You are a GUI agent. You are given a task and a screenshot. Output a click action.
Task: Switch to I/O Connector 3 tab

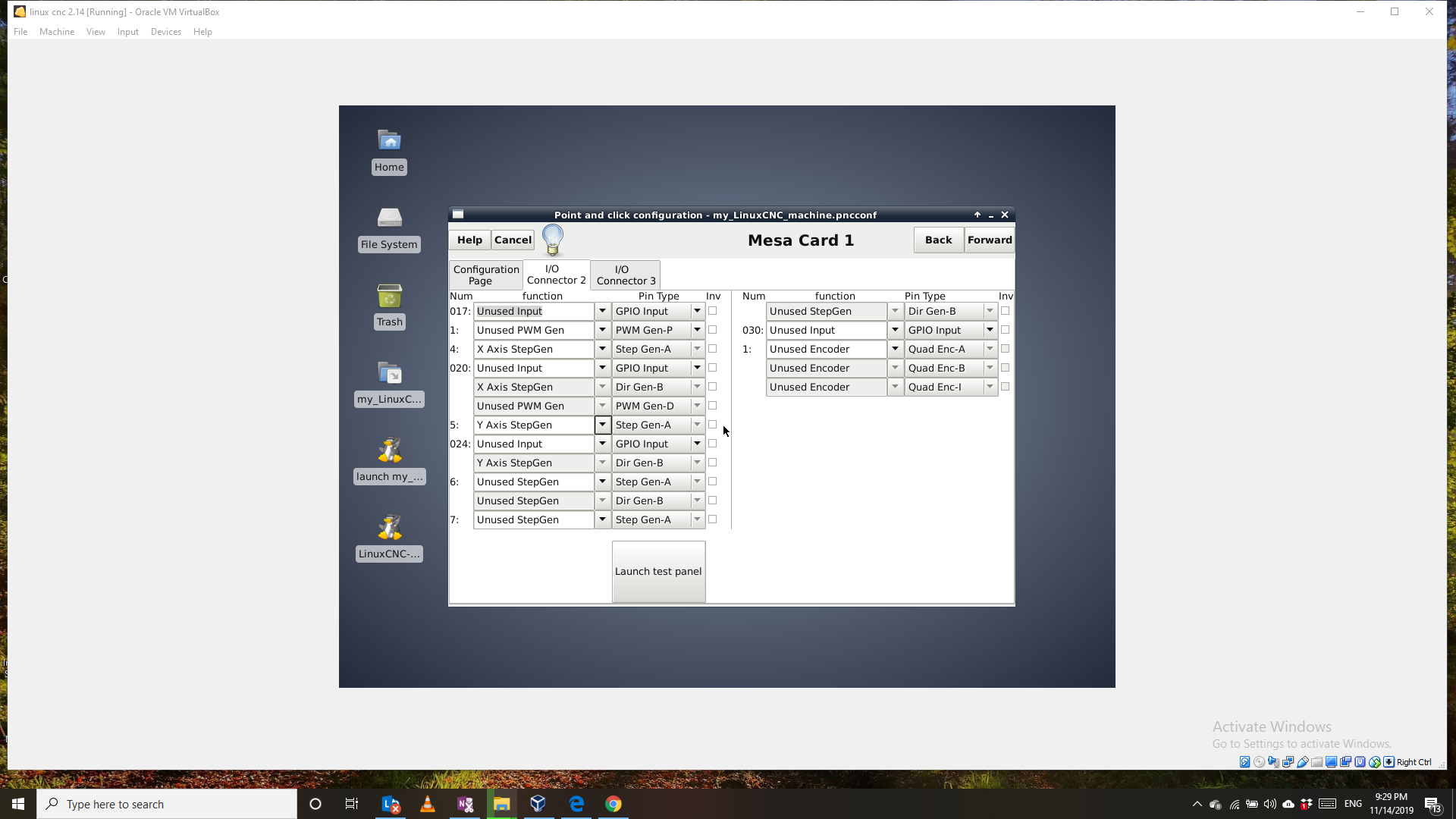click(626, 275)
